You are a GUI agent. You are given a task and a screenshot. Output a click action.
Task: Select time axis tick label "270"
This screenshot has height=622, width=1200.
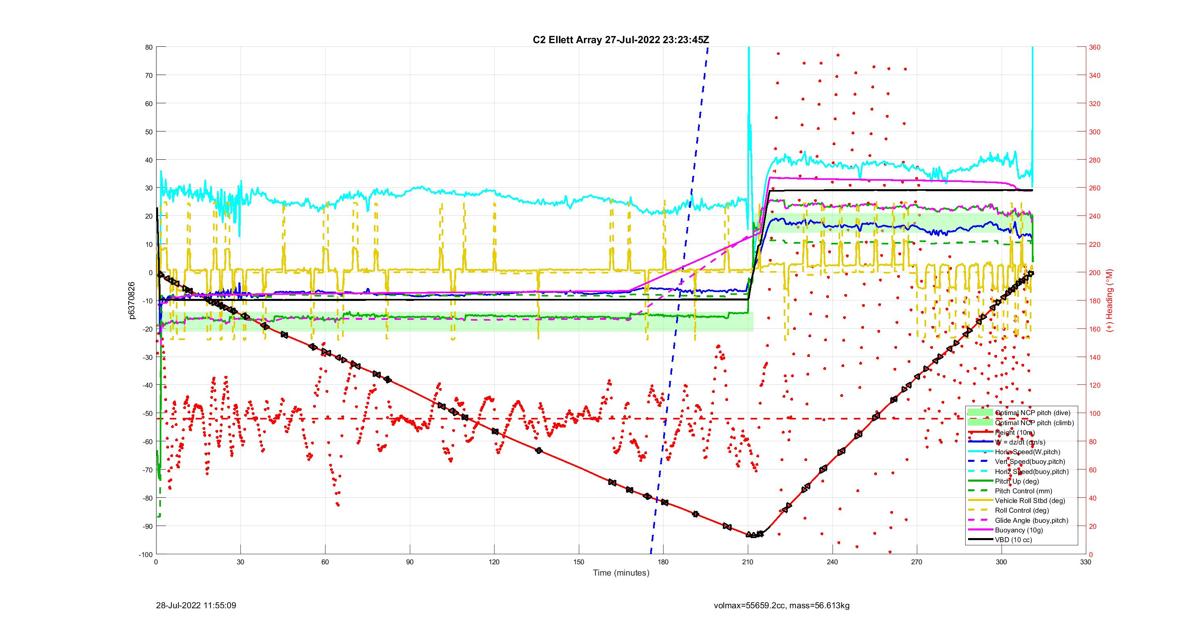[917, 563]
